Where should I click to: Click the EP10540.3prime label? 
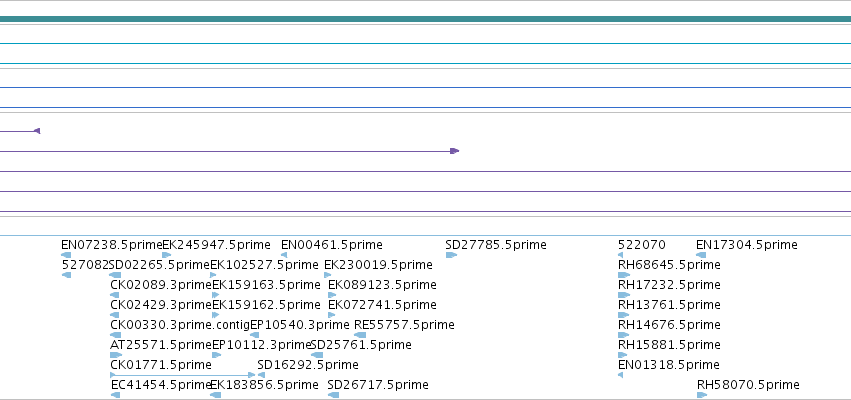(300, 325)
